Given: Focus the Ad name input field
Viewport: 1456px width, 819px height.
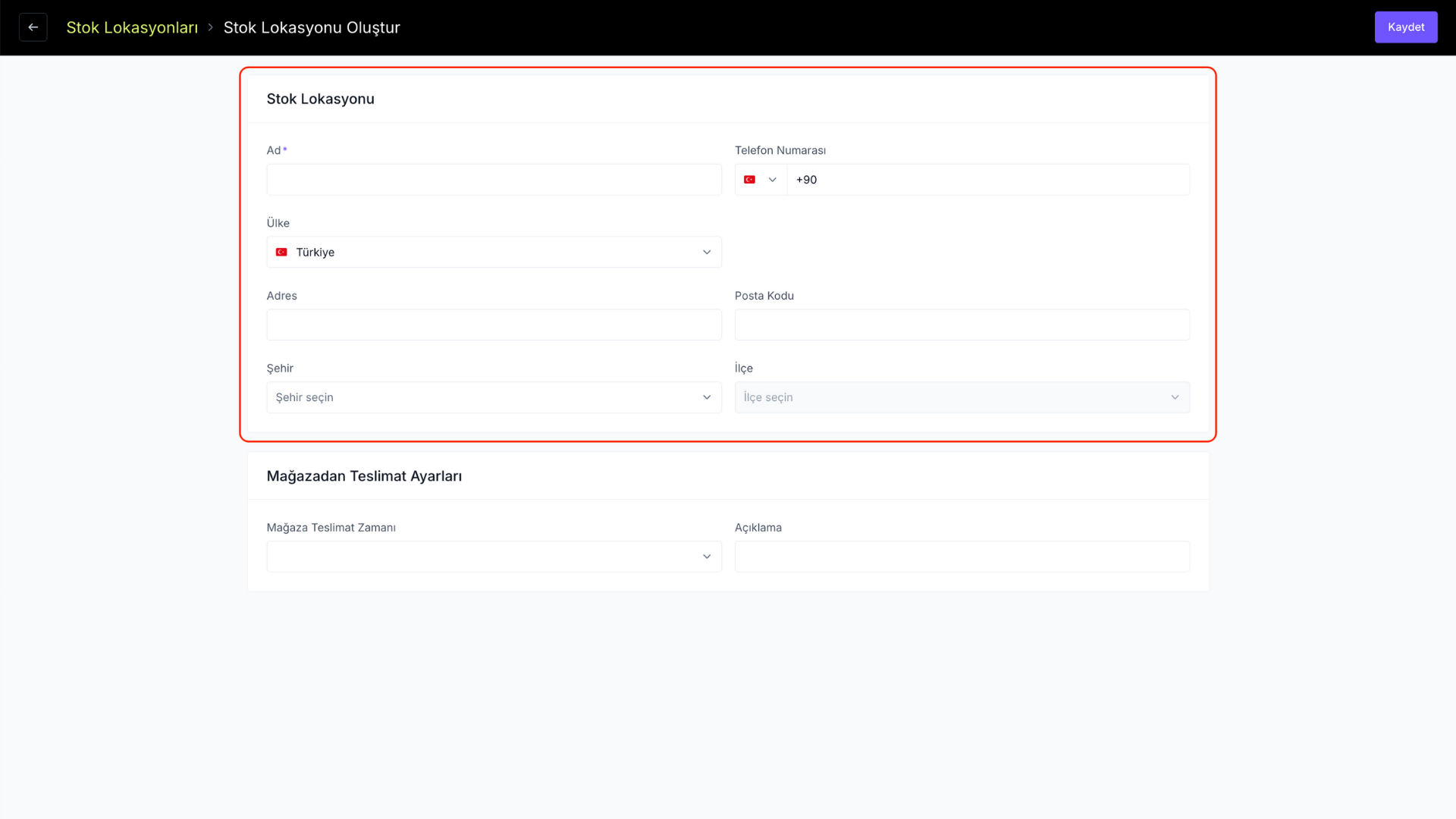Looking at the screenshot, I should coord(494,180).
